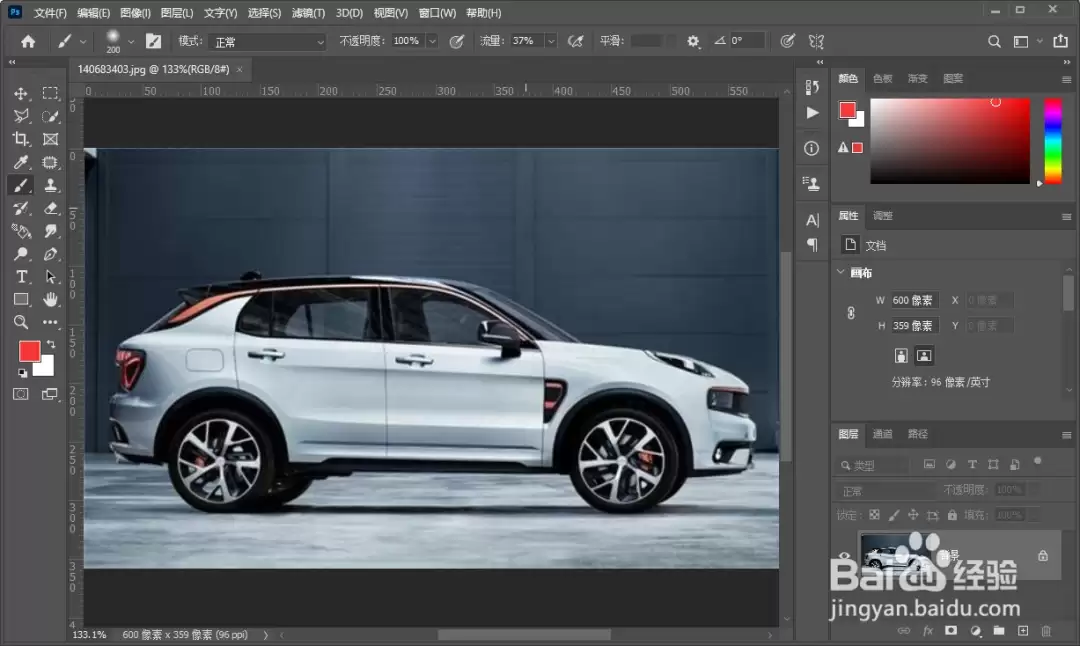Click the hue spectrum slider in Color panel
The image size is (1080, 646).
pyautogui.click(x=1052, y=140)
